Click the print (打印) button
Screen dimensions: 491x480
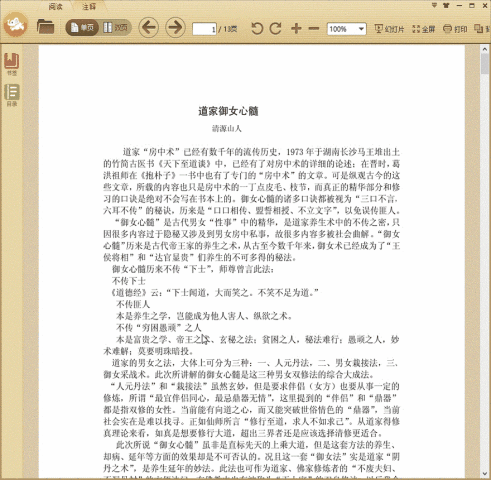(x=455, y=29)
